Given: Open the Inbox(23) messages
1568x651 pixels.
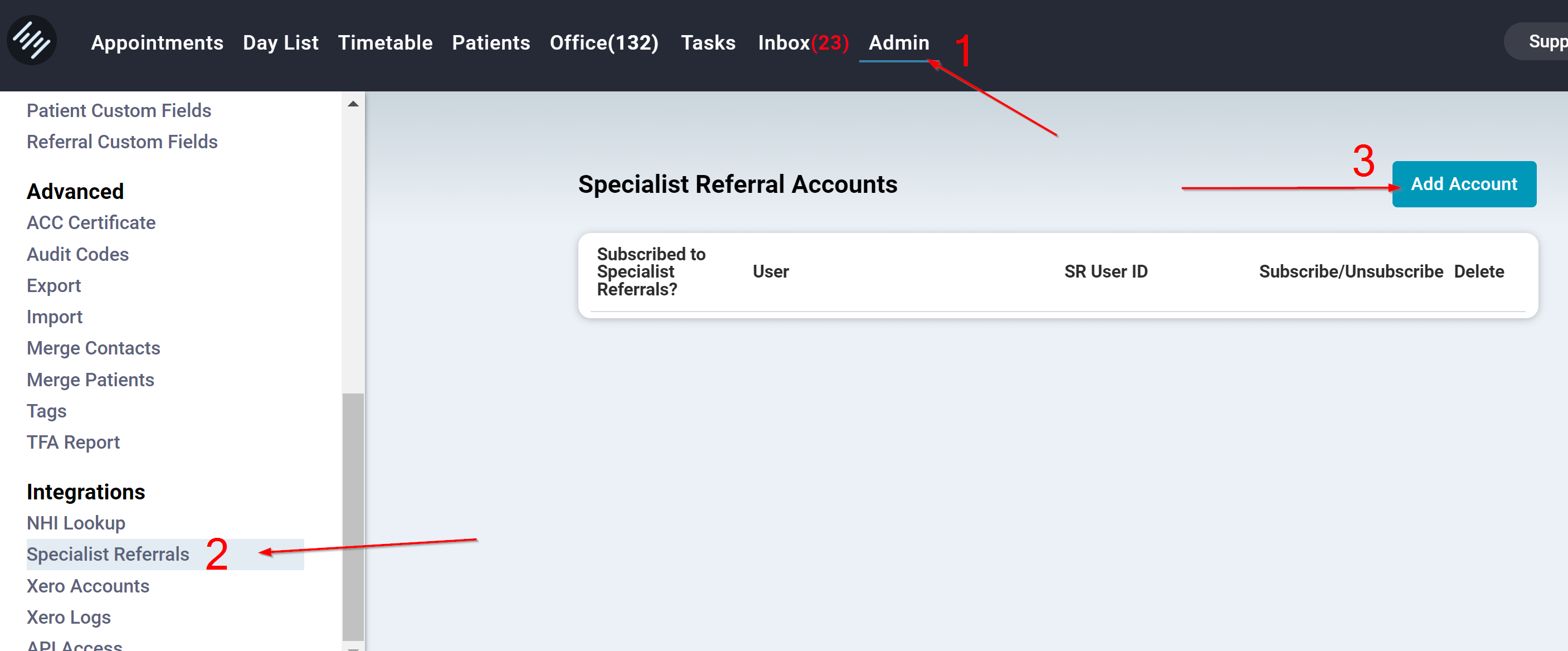Looking at the screenshot, I should pyautogui.click(x=802, y=42).
